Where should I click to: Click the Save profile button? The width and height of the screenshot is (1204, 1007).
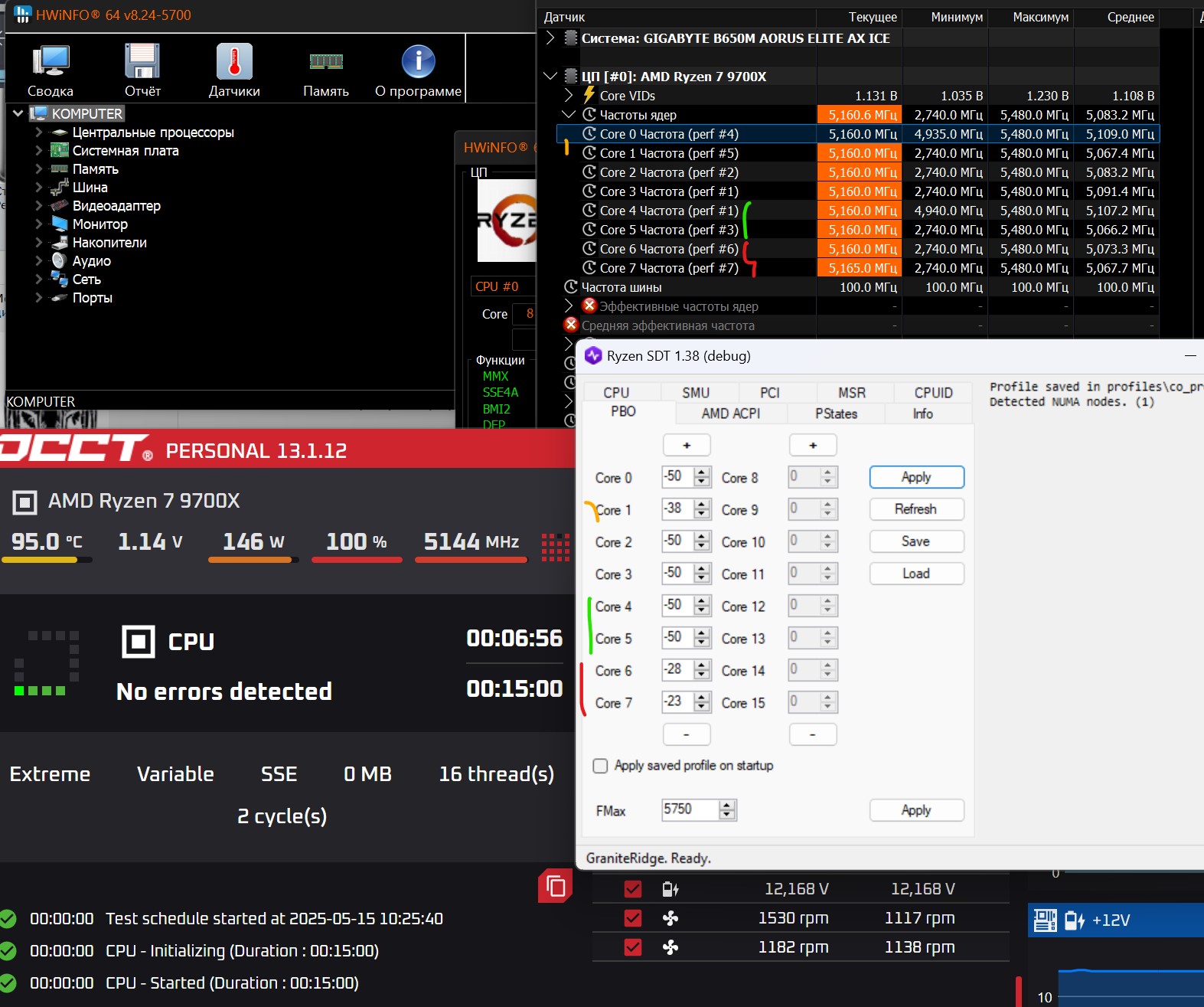[x=916, y=541]
